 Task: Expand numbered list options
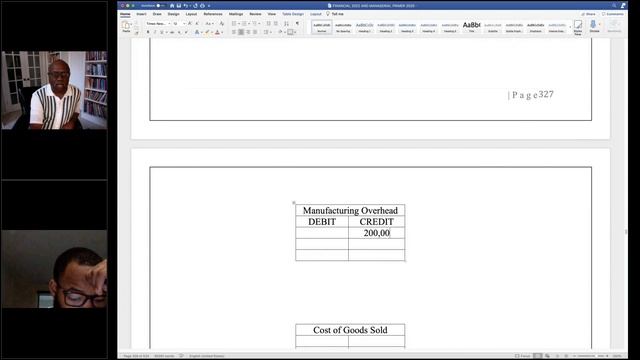pos(249,23)
